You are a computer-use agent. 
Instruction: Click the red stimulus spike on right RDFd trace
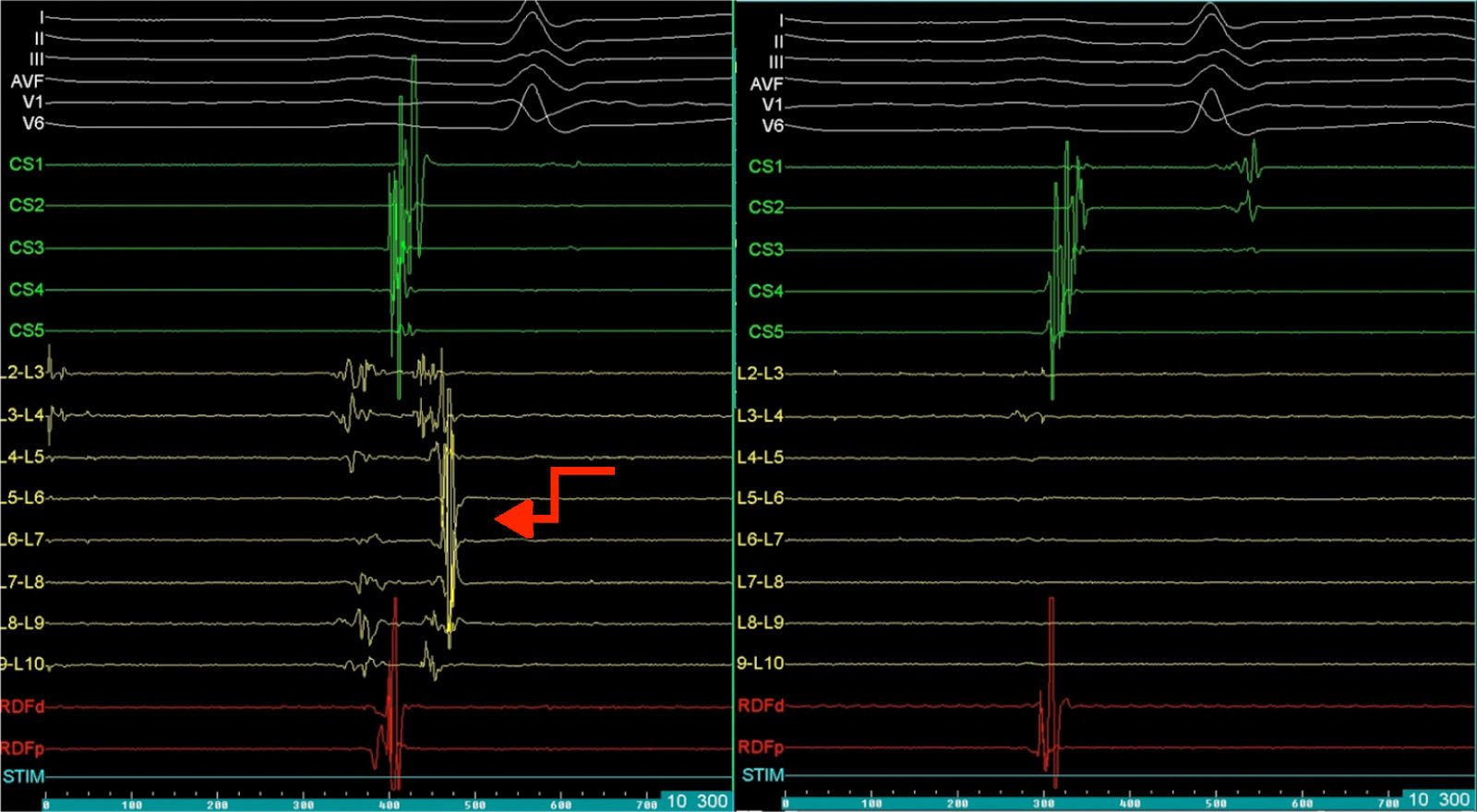click(1051, 646)
